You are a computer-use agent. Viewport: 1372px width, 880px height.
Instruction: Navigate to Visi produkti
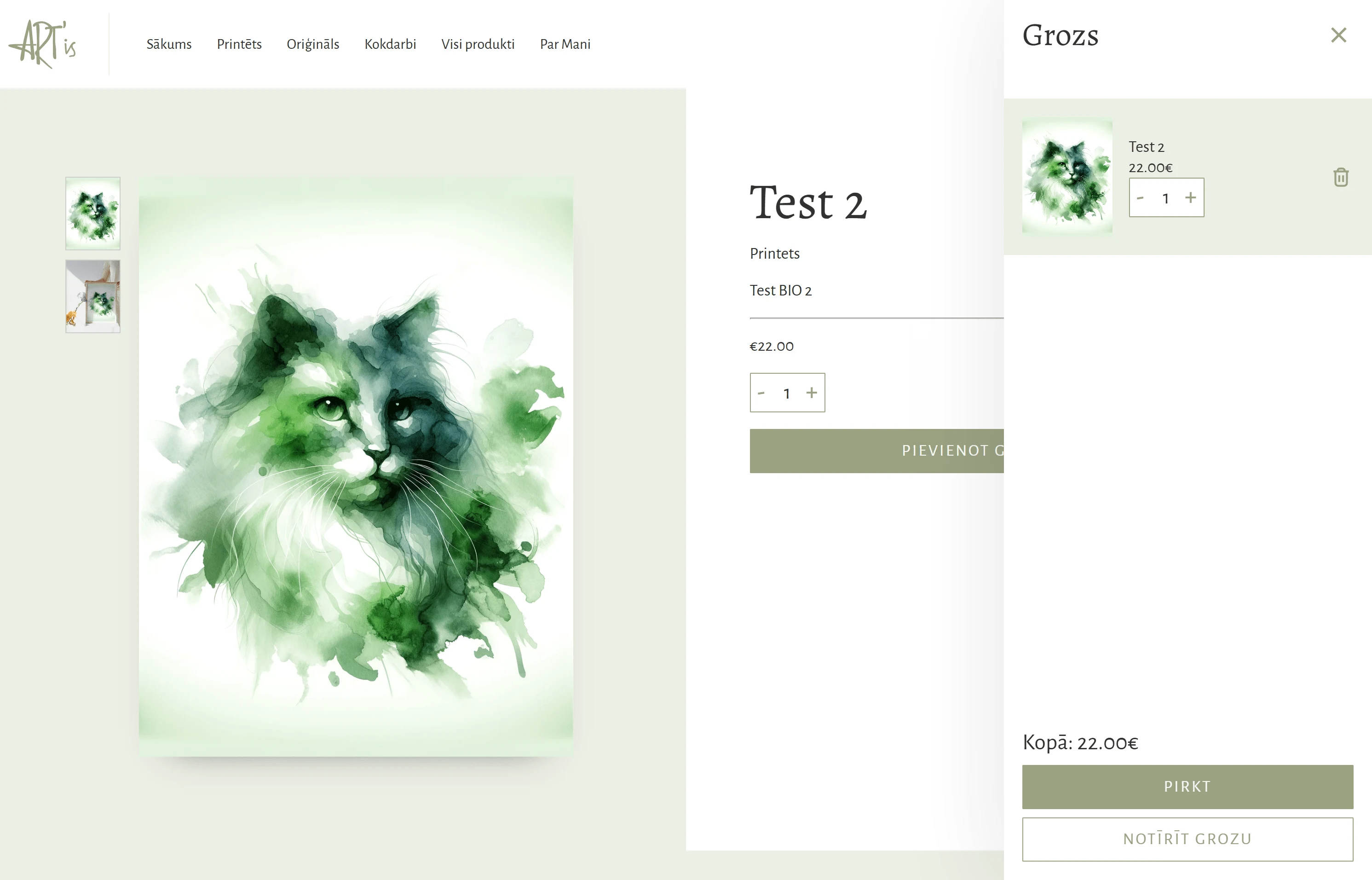(x=478, y=44)
